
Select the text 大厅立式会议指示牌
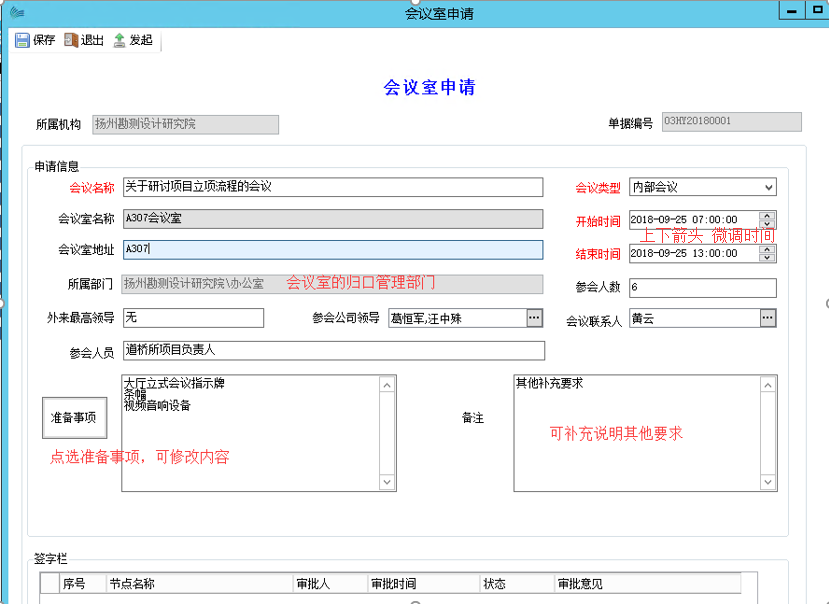coord(174,383)
